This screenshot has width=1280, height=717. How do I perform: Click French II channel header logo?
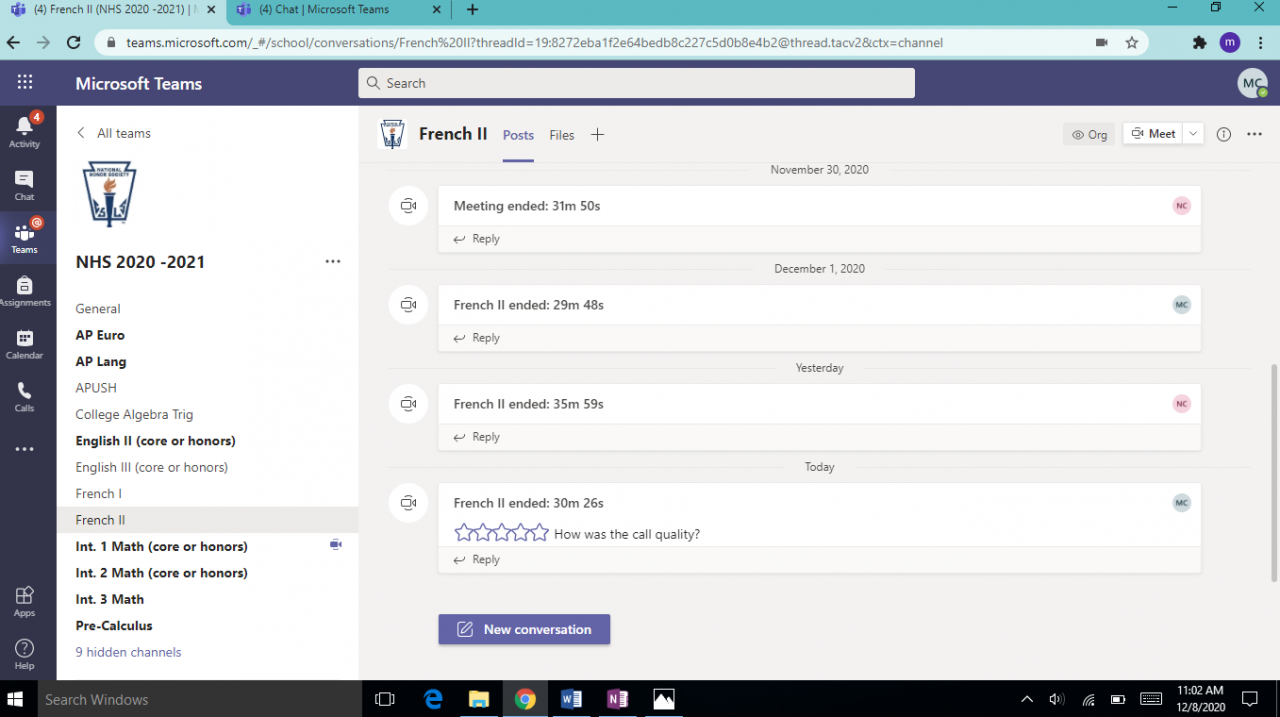click(x=392, y=134)
